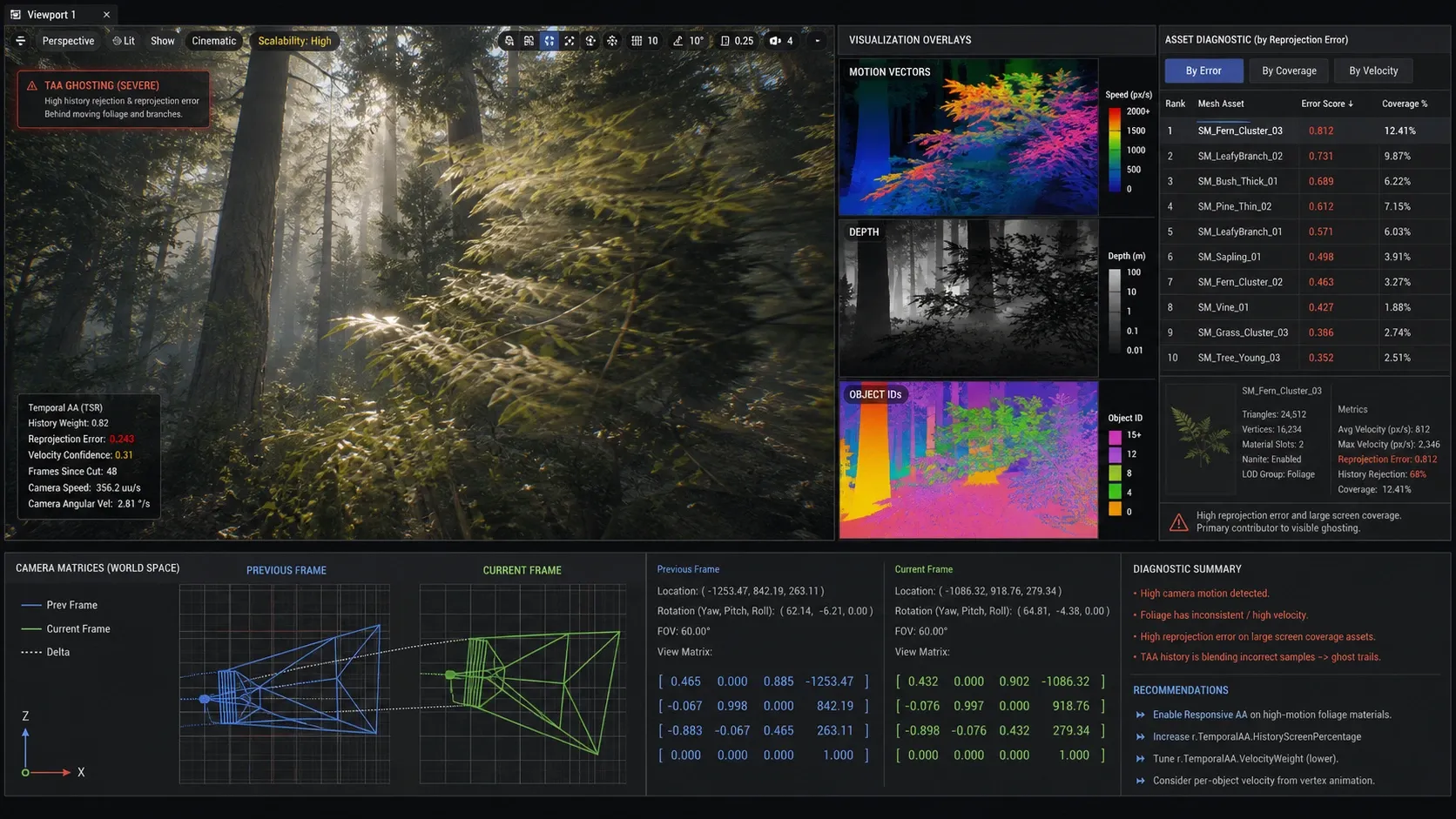This screenshot has width=1456, height=819.
Task: Collapse the viewport toolbar with the dash button
Action: coord(817,41)
